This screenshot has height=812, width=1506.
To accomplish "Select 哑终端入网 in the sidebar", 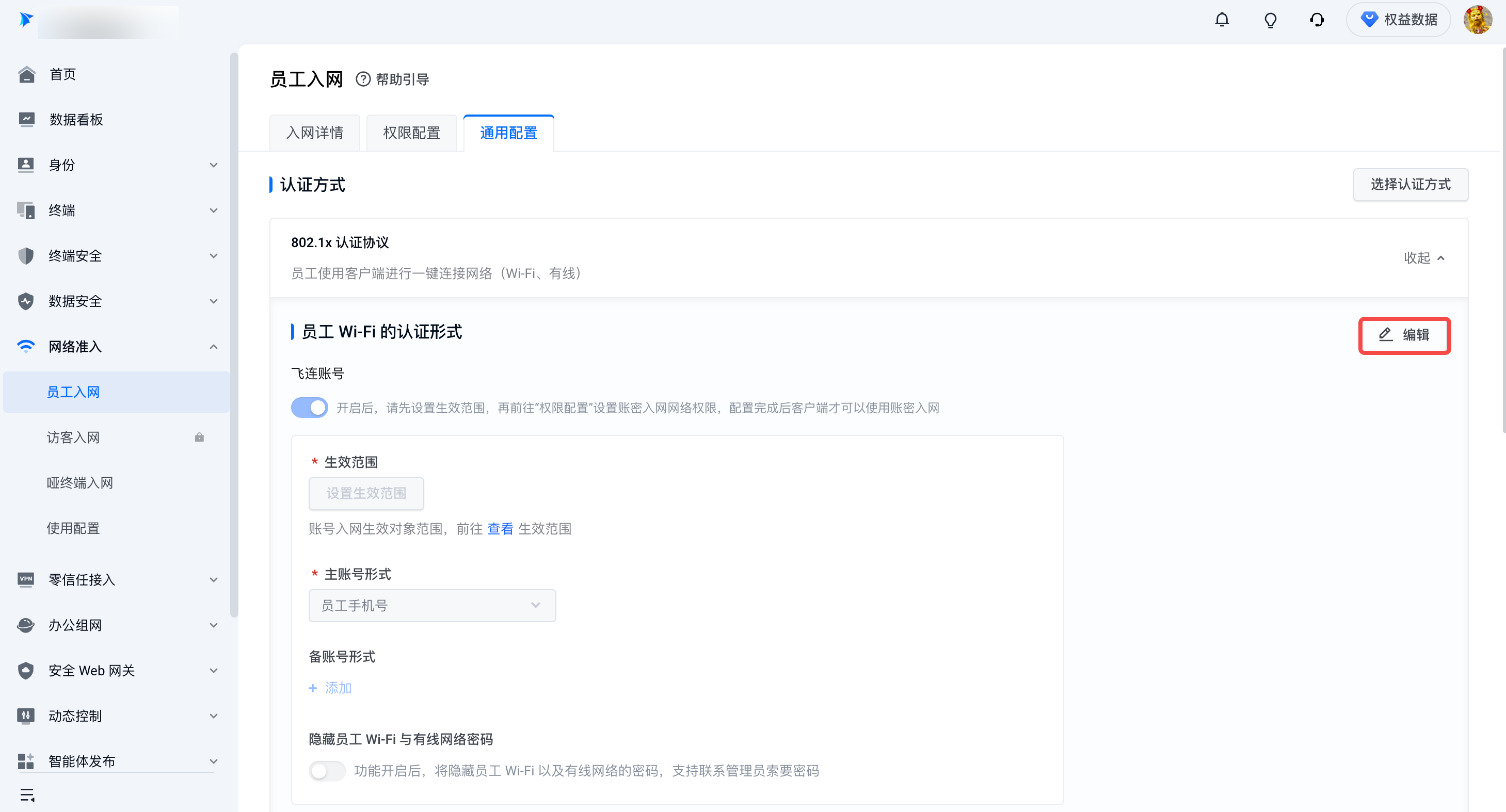I will tap(79, 483).
